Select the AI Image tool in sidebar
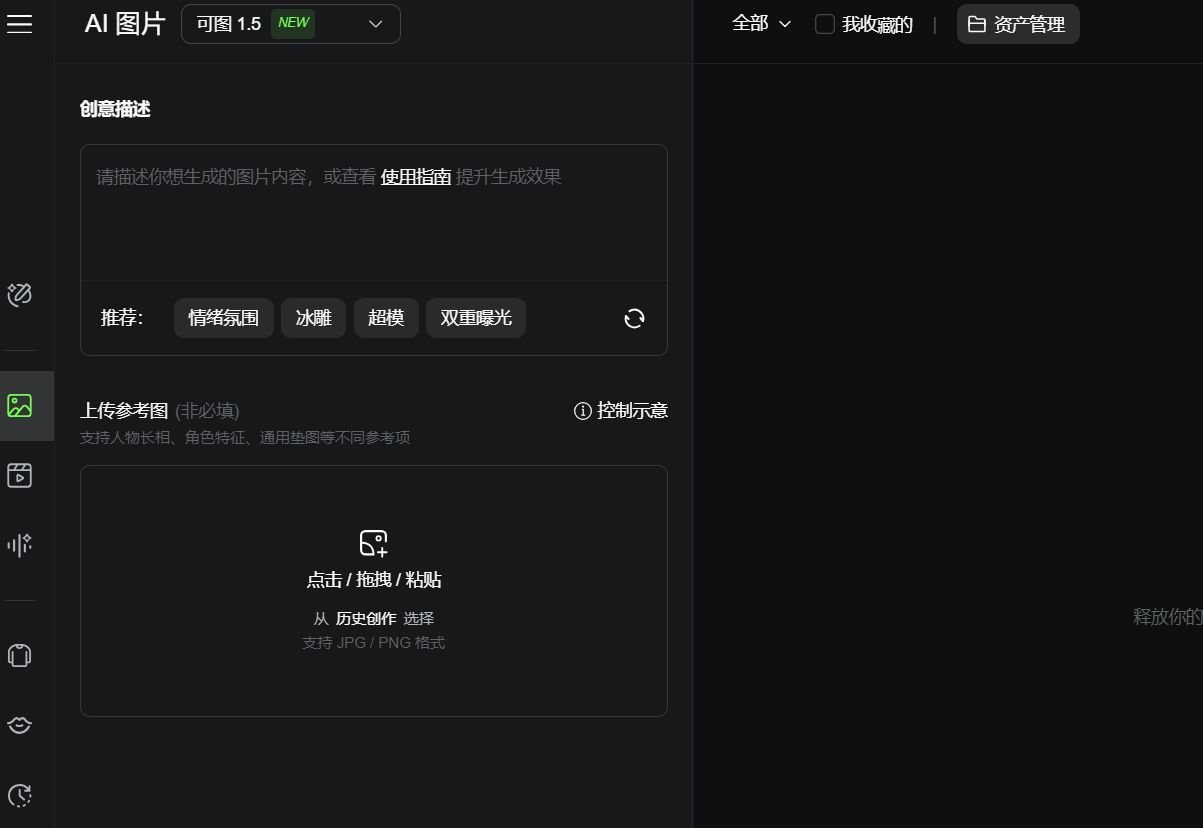1203x828 pixels. tap(20, 405)
